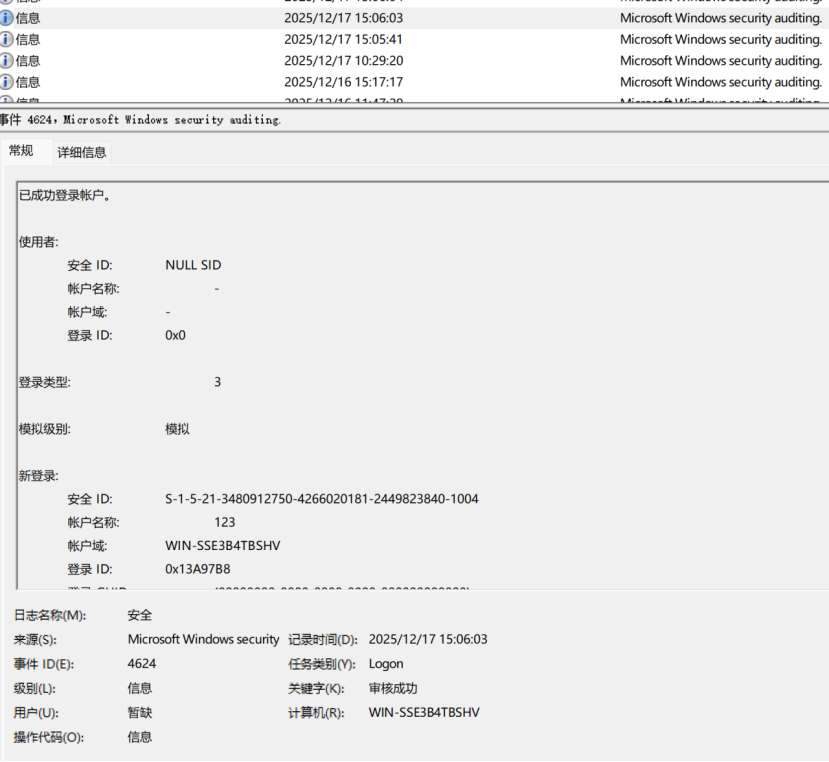Click the NULL SID value under 使用者
Screen dimensions: 829x762
[193, 265]
